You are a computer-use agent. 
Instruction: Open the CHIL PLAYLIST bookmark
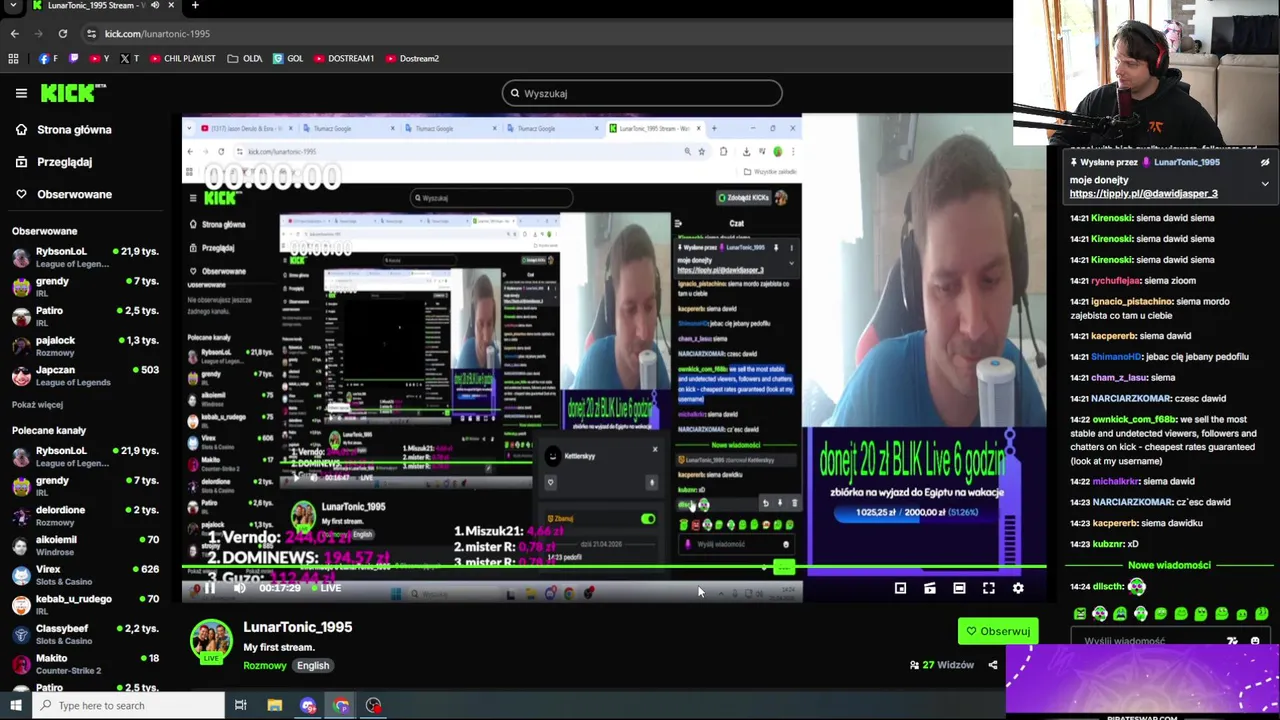pyautogui.click(x=183, y=58)
